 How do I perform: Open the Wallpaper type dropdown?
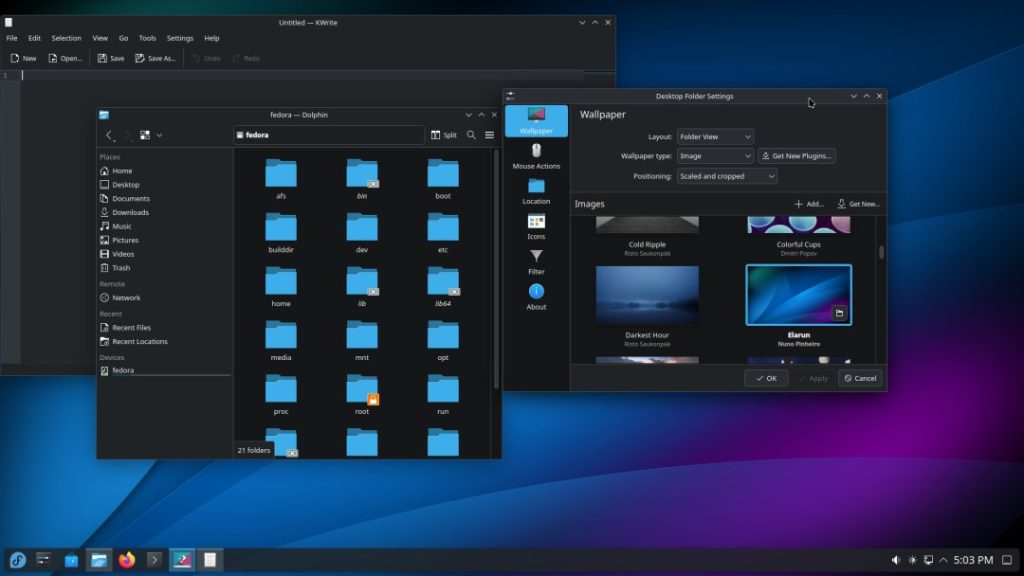[x=715, y=156]
